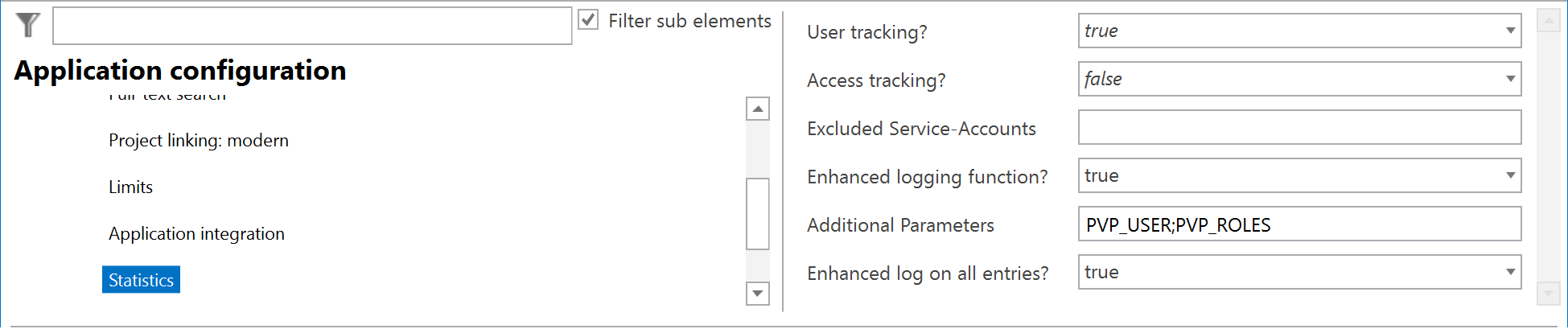Viewport: 1568px width, 329px height.
Task: Click the Excluded Service-Accounts input field
Action: tap(1298, 128)
